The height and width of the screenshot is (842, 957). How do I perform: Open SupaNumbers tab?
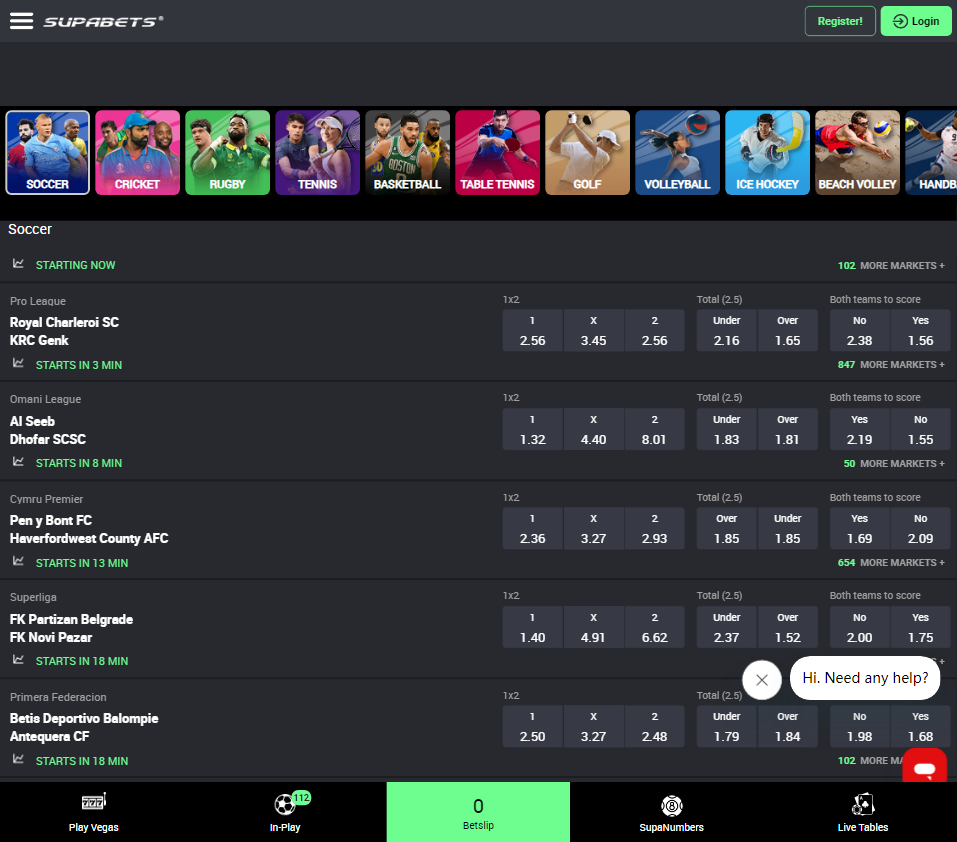tap(671, 812)
